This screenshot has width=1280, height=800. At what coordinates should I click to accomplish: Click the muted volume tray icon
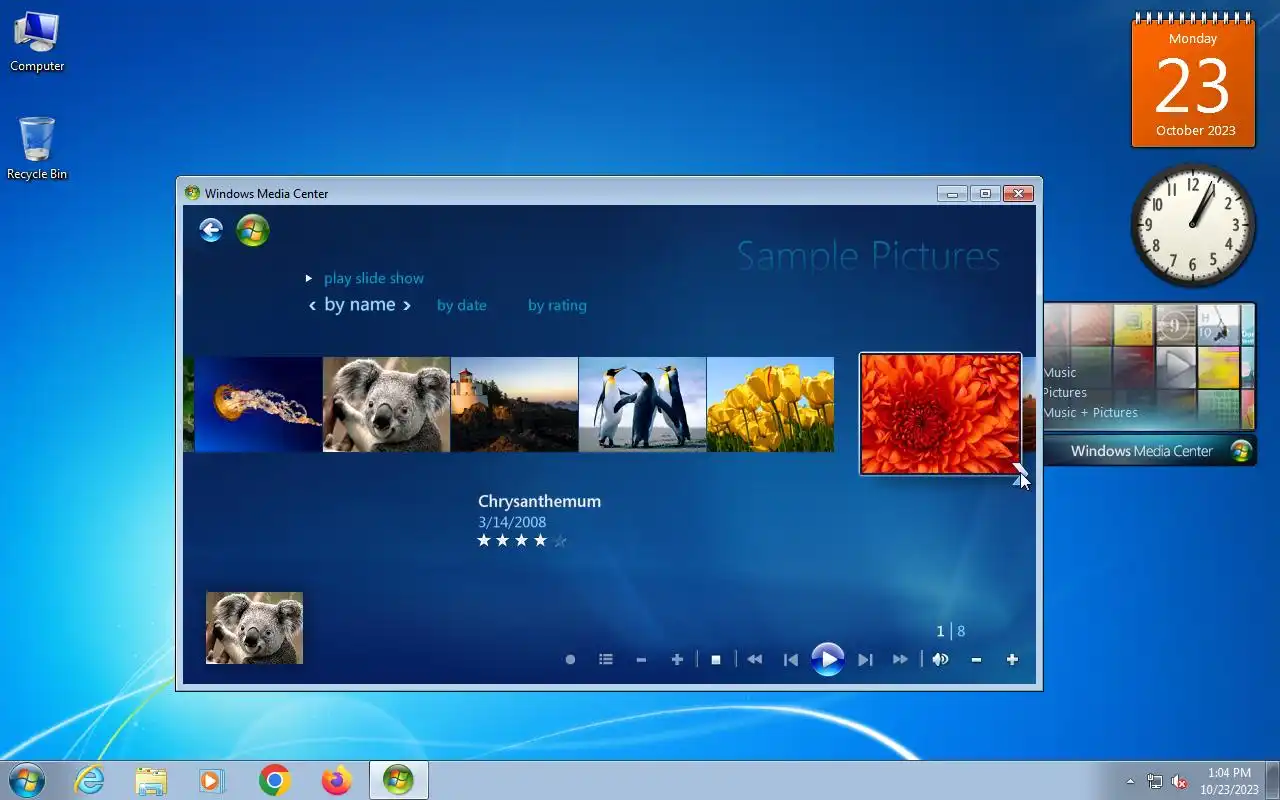click(1179, 781)
